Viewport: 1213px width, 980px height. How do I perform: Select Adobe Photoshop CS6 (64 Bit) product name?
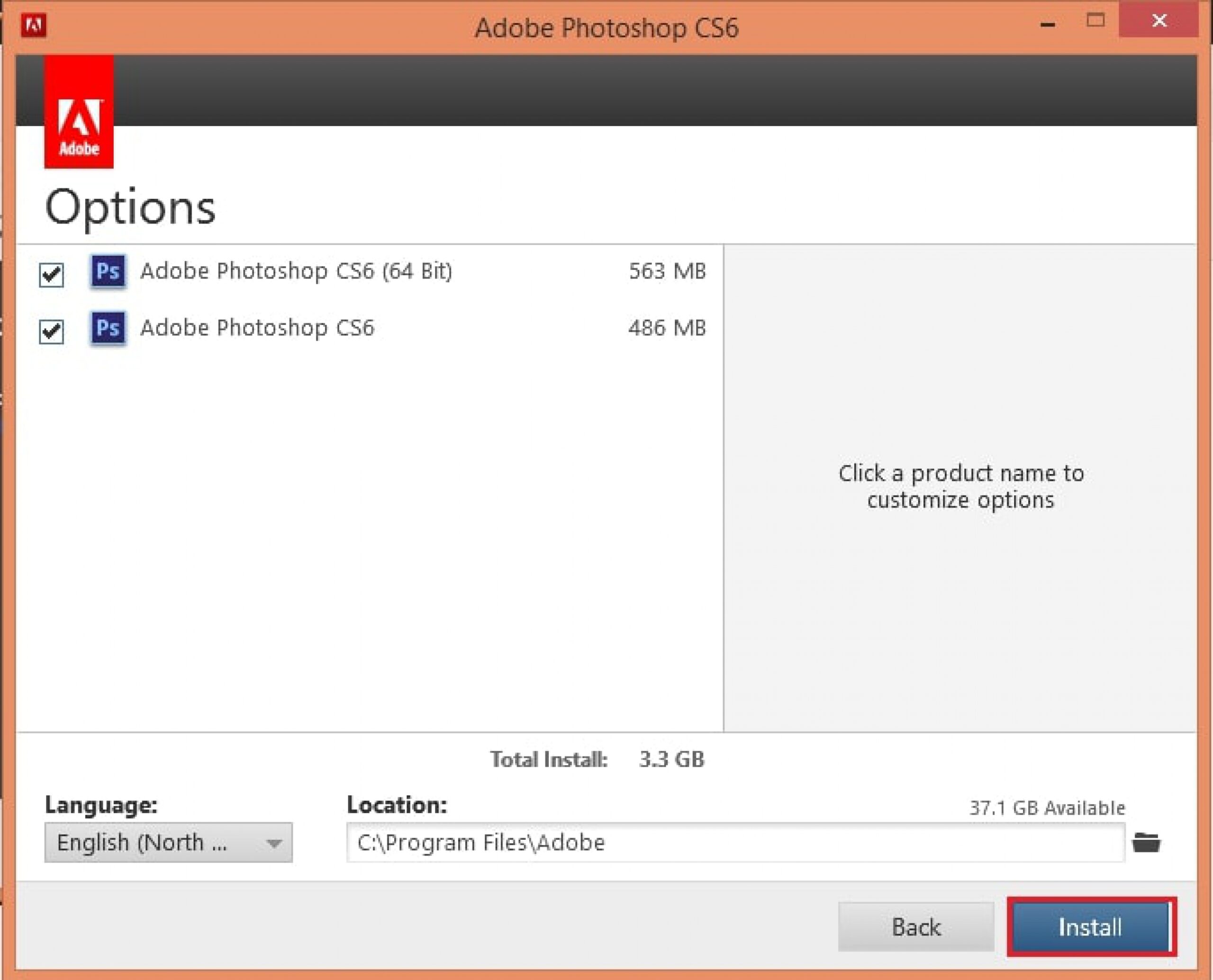[297, 271]
